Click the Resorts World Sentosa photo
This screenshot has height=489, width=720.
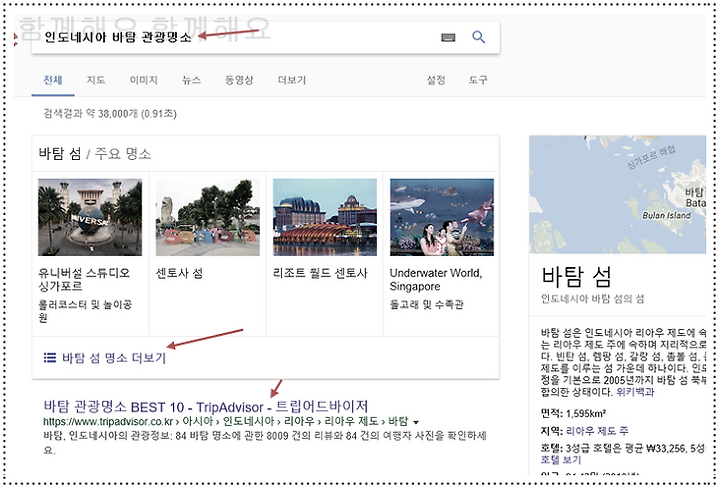[x=325, y=217]
